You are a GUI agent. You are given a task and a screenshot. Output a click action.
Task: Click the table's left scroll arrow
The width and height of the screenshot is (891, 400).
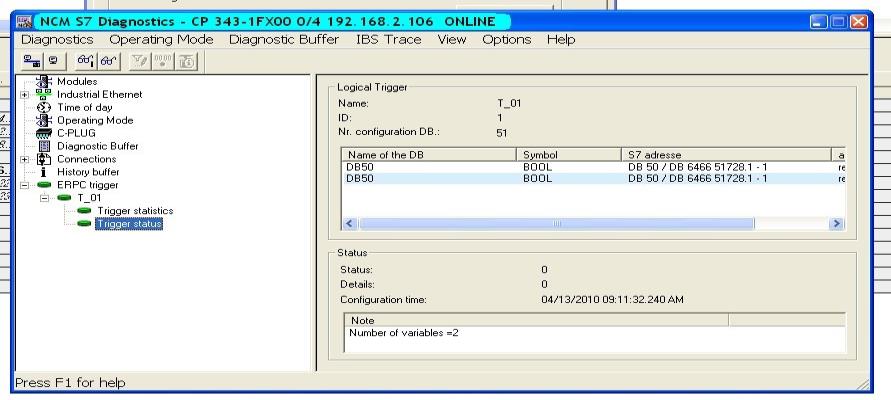click(x=350, y=224)
